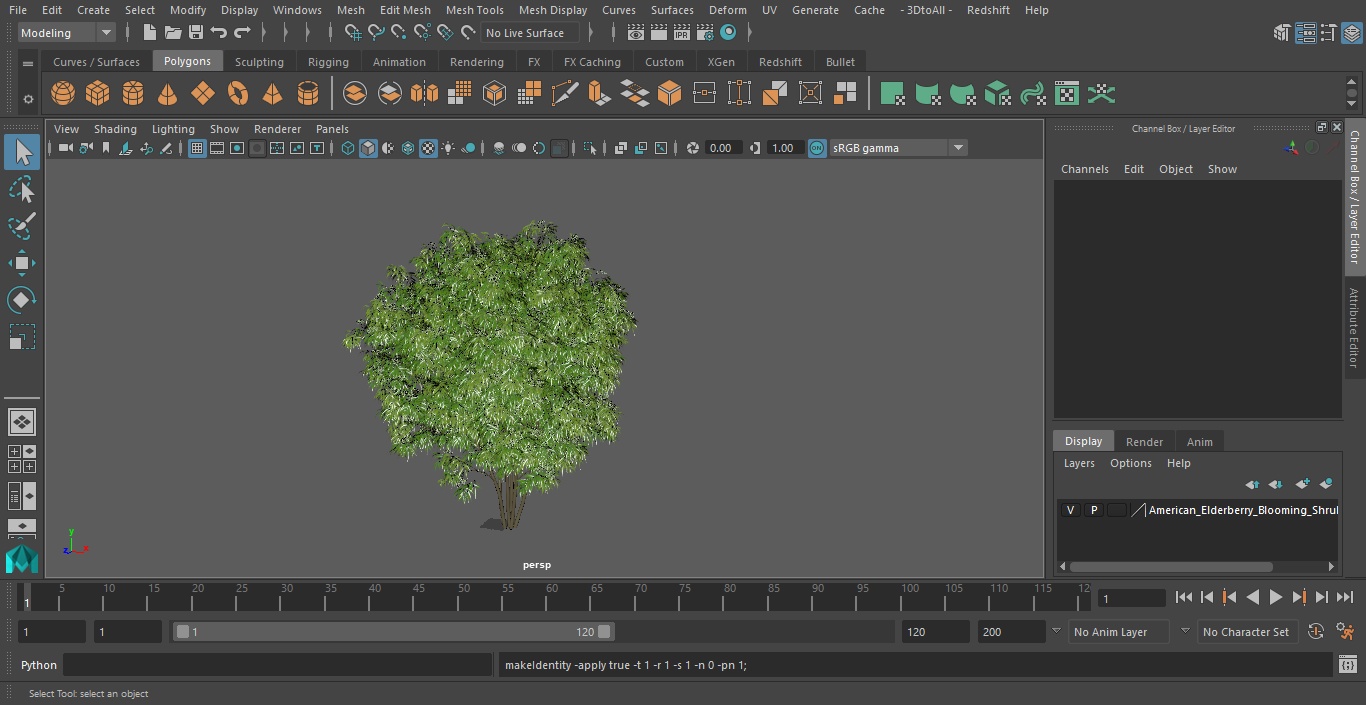Redo the action via toolbar arrow
Screen dimensions: 1366x705
(x=242, y=33)
